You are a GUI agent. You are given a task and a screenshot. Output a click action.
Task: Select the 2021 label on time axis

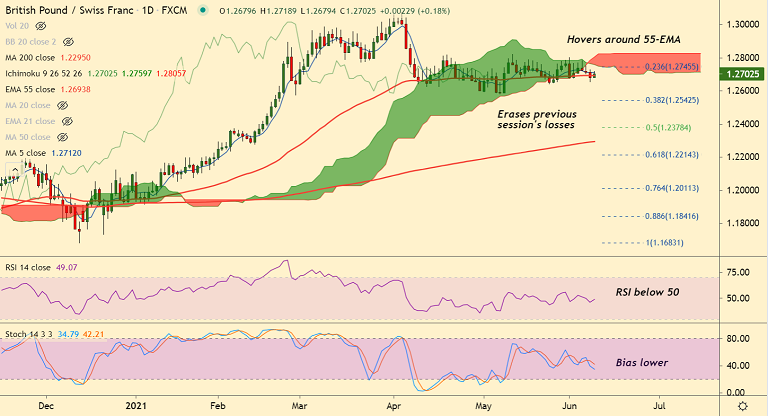coord(136,406)
